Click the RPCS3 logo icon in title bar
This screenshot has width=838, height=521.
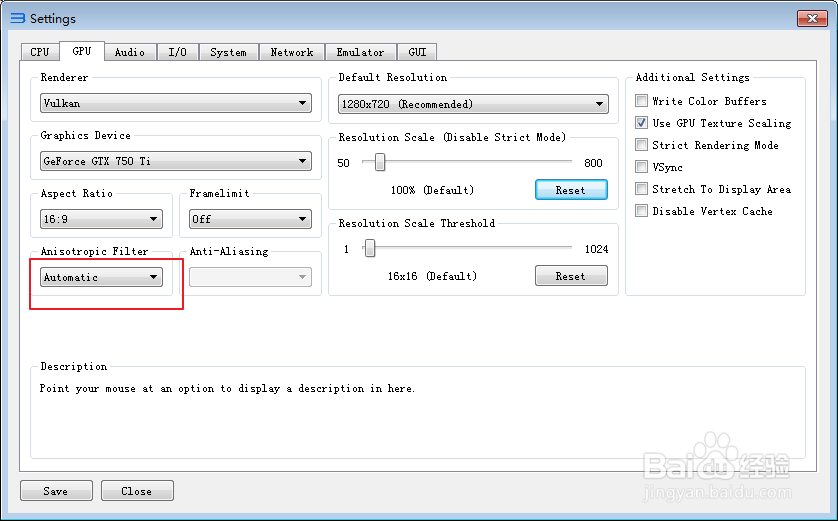[x=18, y=18]
